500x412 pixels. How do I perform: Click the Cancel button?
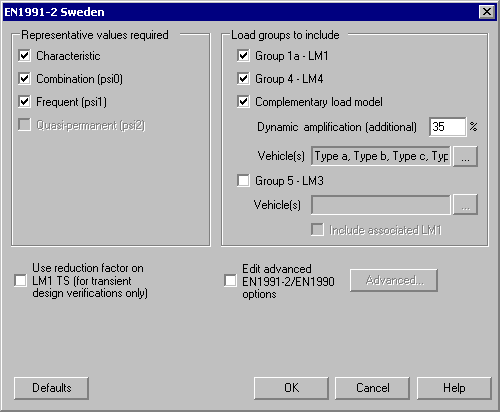click(372, 388)
